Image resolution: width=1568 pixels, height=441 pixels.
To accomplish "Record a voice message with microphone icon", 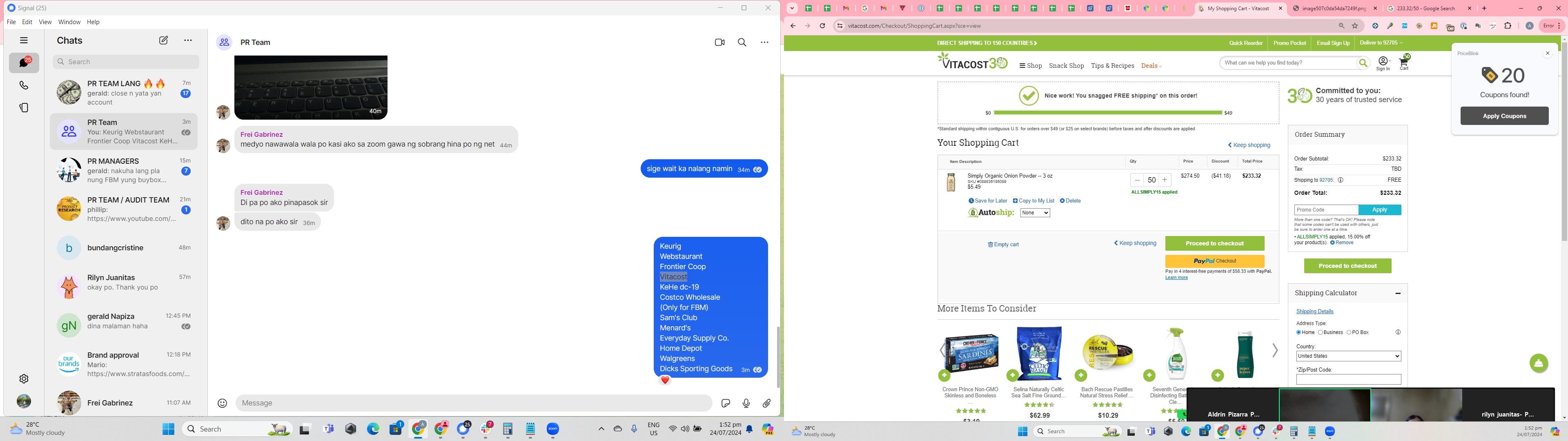I will click(746, 403).
